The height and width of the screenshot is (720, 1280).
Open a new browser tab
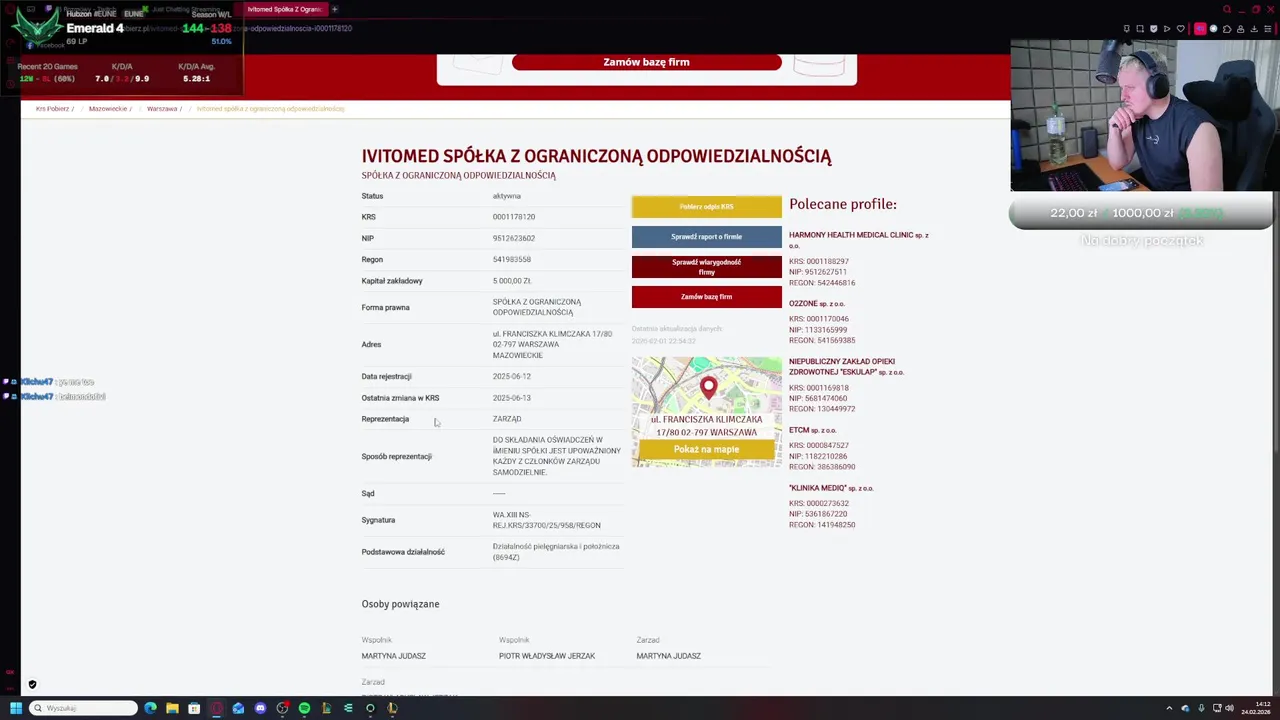[x=335, y=9]
